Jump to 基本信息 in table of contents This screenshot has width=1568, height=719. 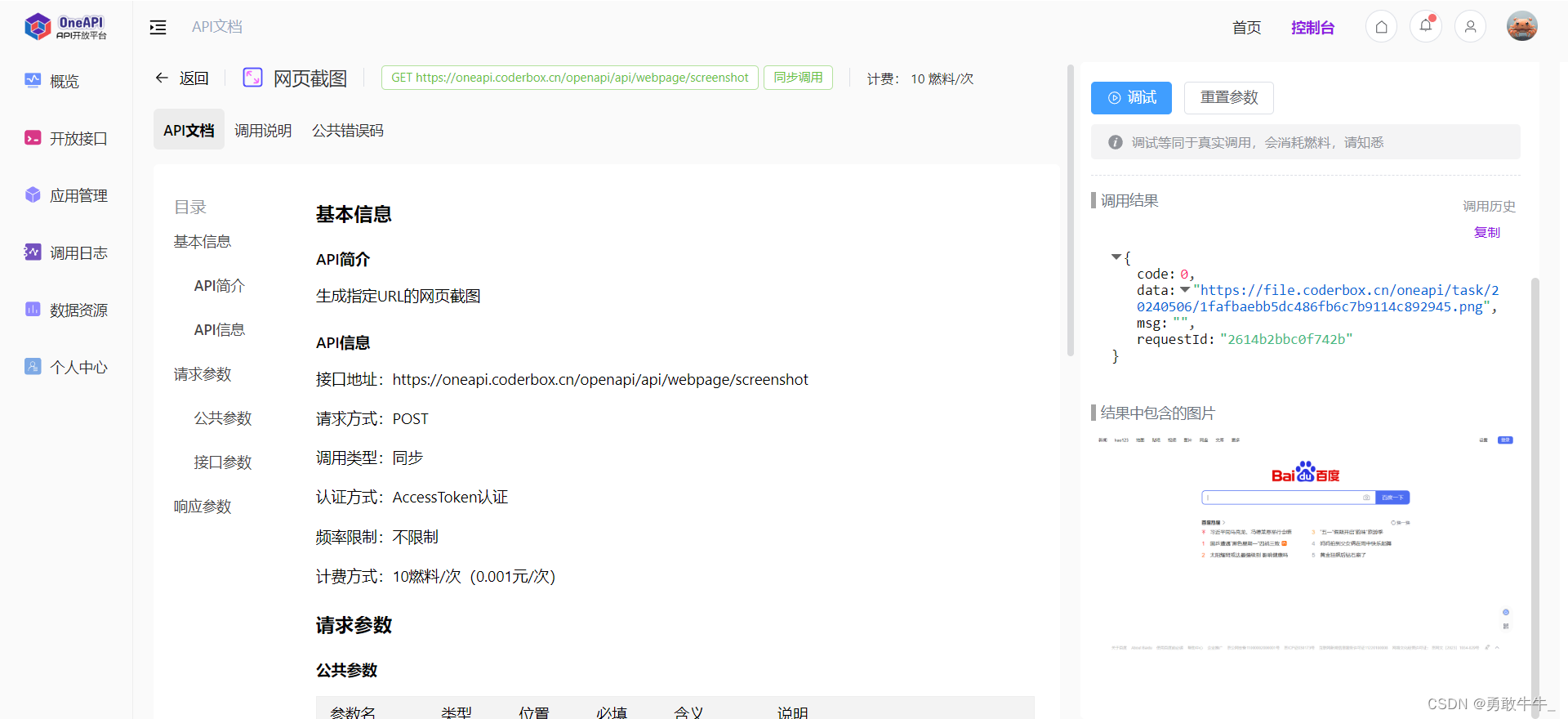[203, 242]
